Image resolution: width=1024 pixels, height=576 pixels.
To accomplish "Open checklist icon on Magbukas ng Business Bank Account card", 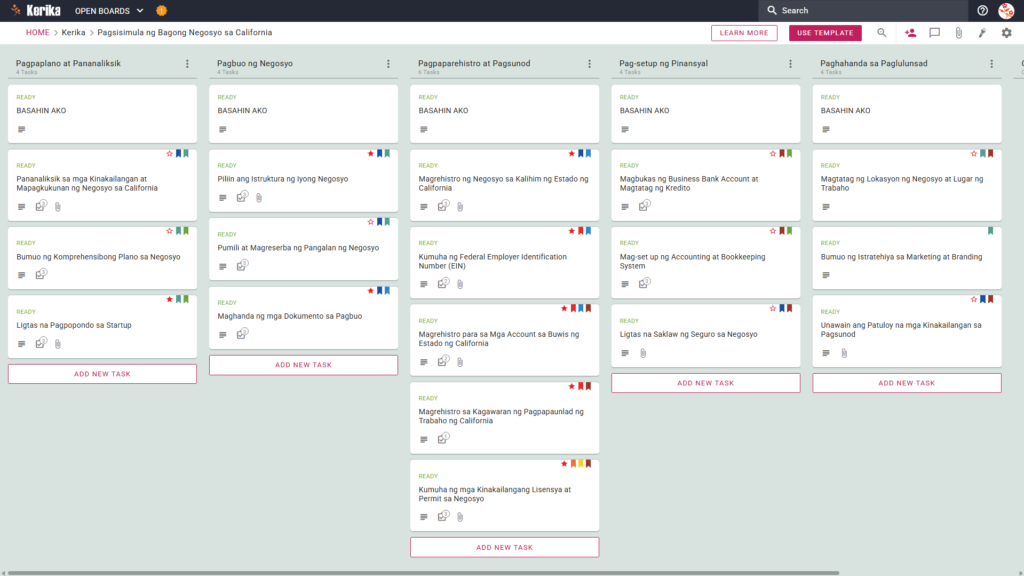I will [x=645, y=206].
